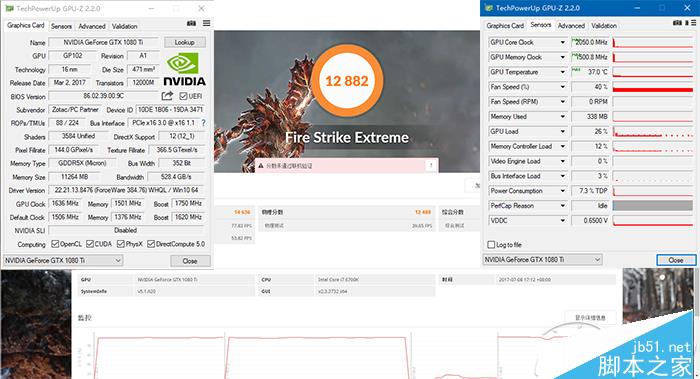The image size is (700, 379).
Task: Select Sensors tab in right GPU-Z window
Action: (541, 25)
